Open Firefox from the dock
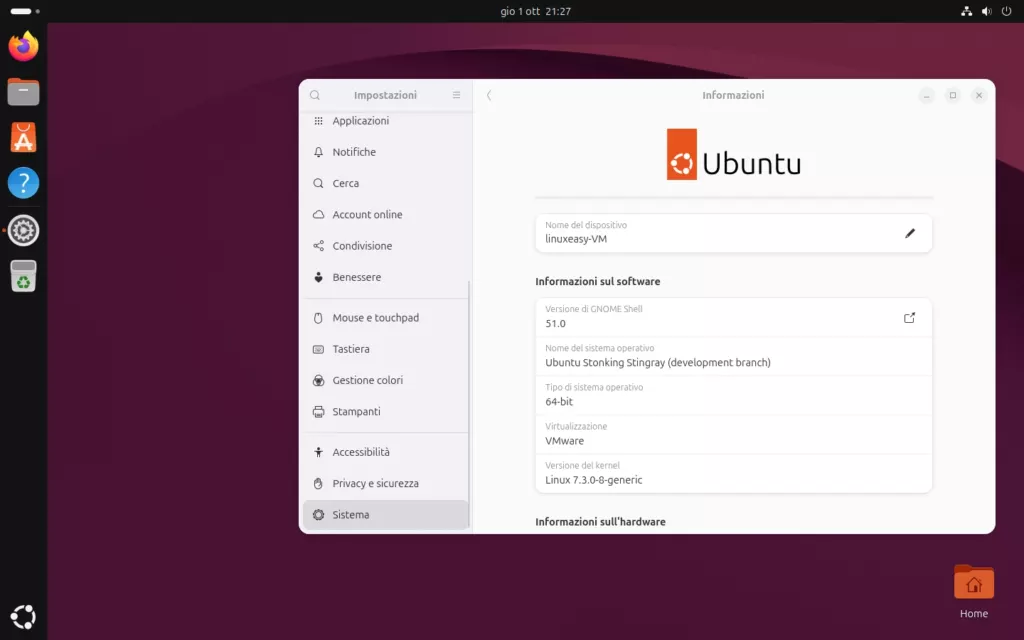This screenshot has width=1024, height=640. [x=24, y=46]
